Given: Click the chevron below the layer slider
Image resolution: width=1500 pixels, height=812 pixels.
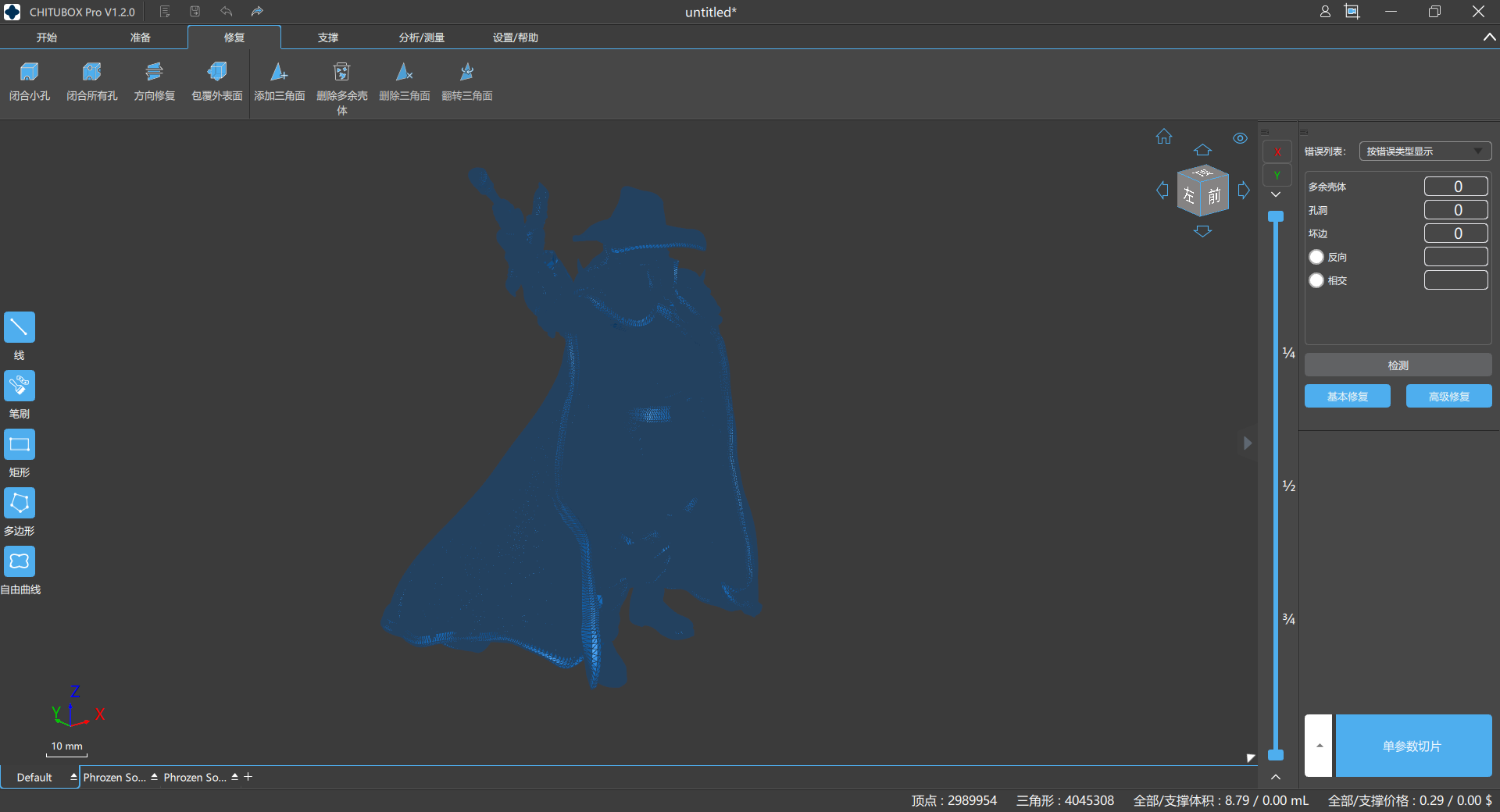Looking at the screenshot, I should coord(1276,777).
